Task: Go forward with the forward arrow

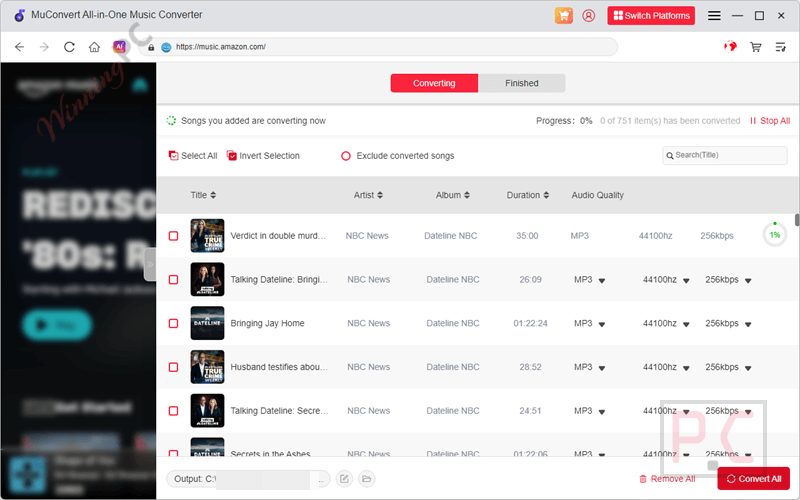Action: click(44, 47)
